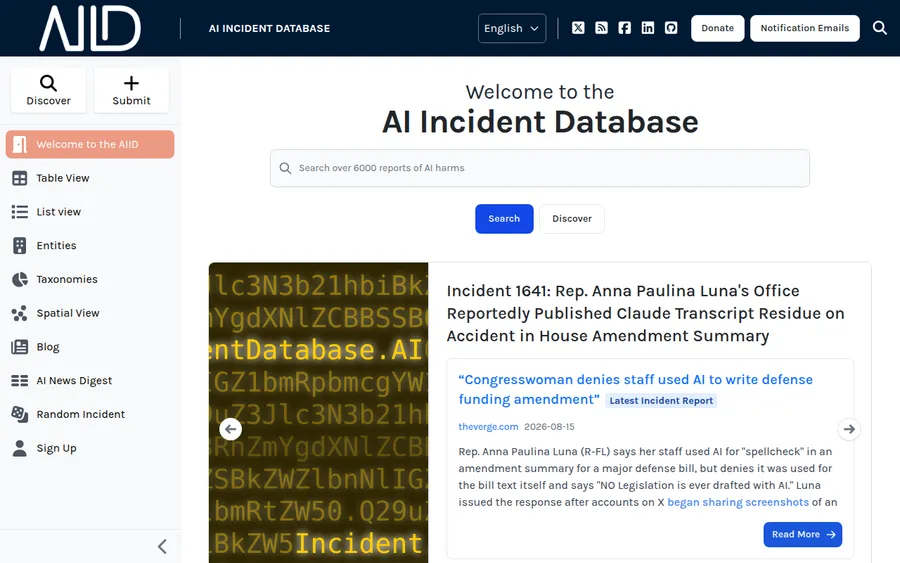
Task: Click the Read More button
Action: pos(802,534)
